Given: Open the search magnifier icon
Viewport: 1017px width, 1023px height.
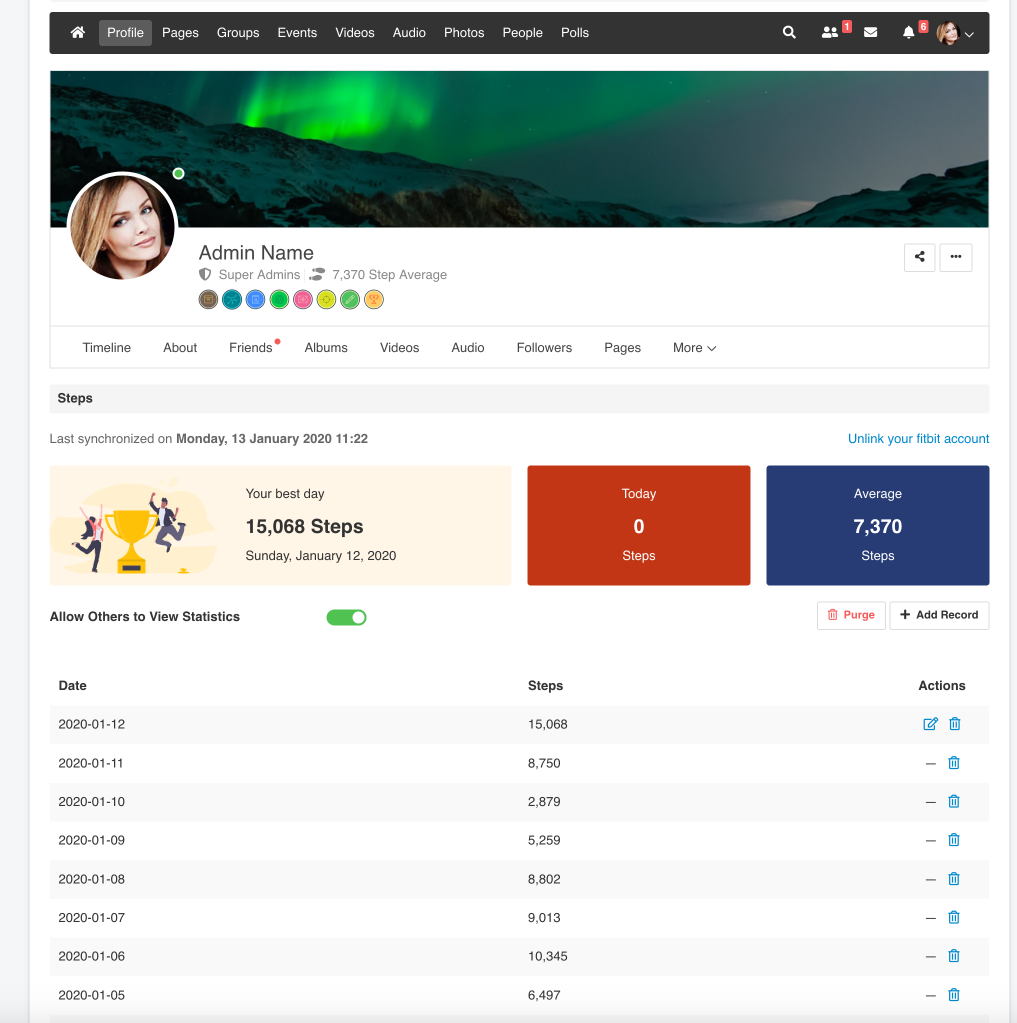Looking at the screenshot, I should coord(789,33).
